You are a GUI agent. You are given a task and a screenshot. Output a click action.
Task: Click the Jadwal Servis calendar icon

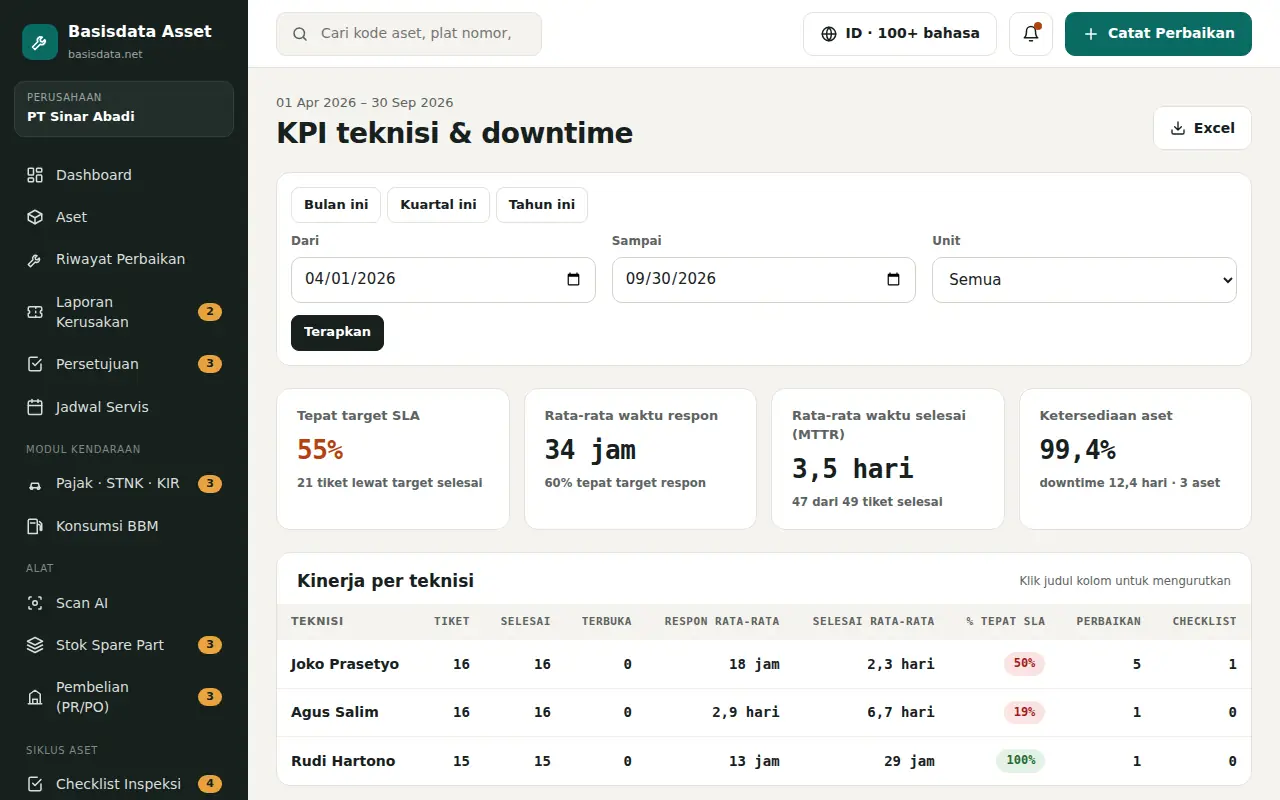coord(35,407)
